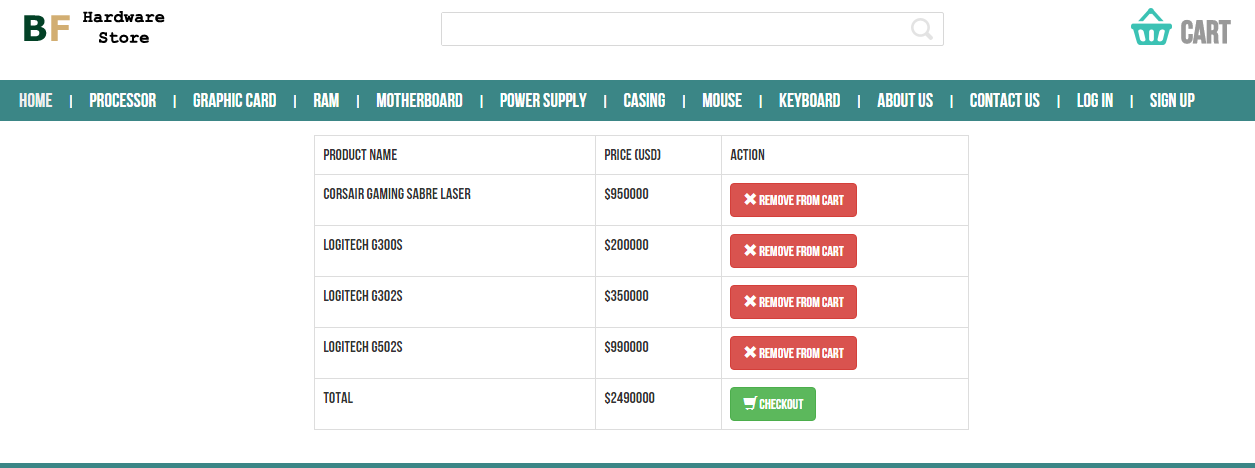This screenshot has width=1255, height=468.
Task: Click the $2490000 total amount
Action: [x=630, y=398]
